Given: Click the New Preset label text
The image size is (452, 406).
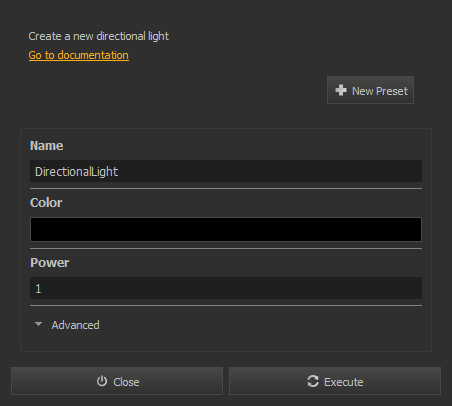Looking at the screenshot, I should (380, 91).
